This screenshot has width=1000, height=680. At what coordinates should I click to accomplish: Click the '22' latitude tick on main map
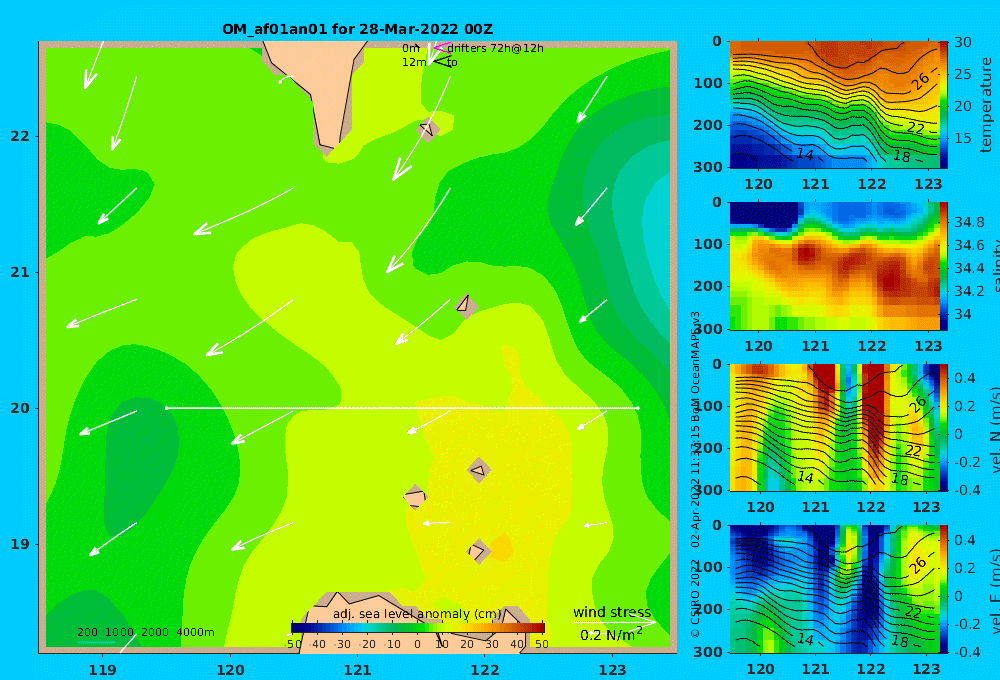pos(19,136)
